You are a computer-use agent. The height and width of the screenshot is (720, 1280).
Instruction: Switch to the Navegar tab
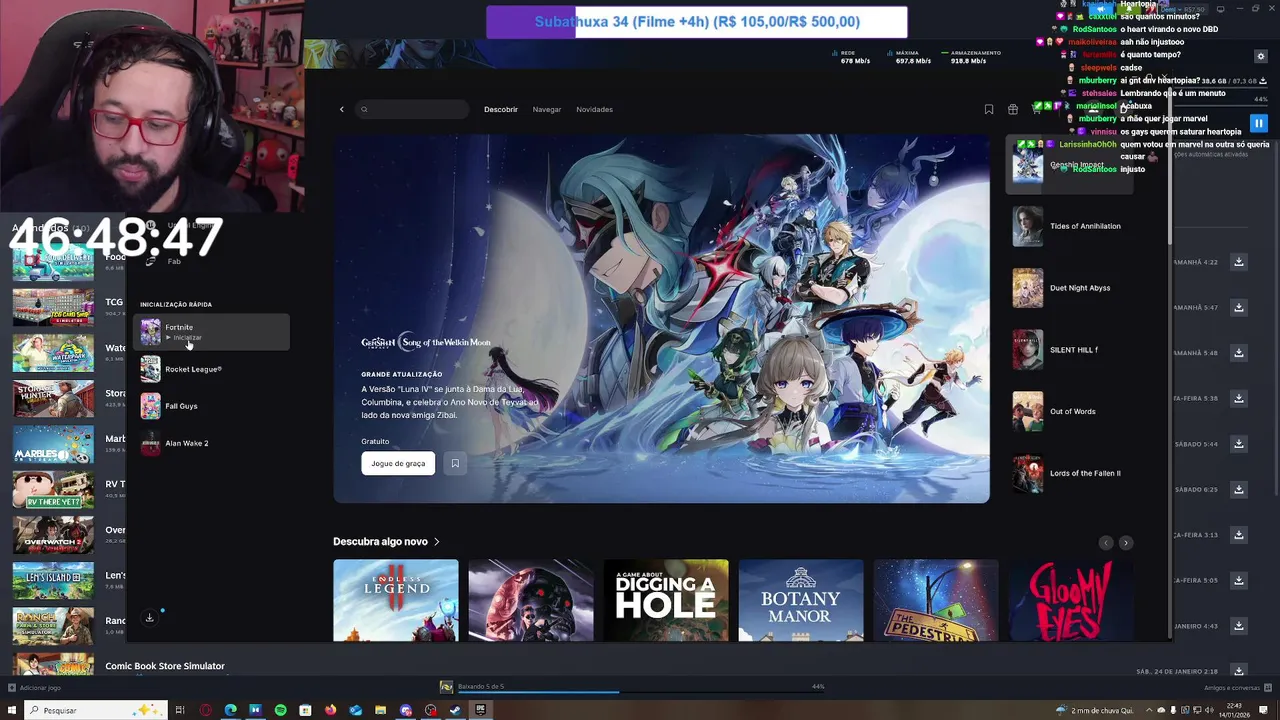click(x=547, y=109)
